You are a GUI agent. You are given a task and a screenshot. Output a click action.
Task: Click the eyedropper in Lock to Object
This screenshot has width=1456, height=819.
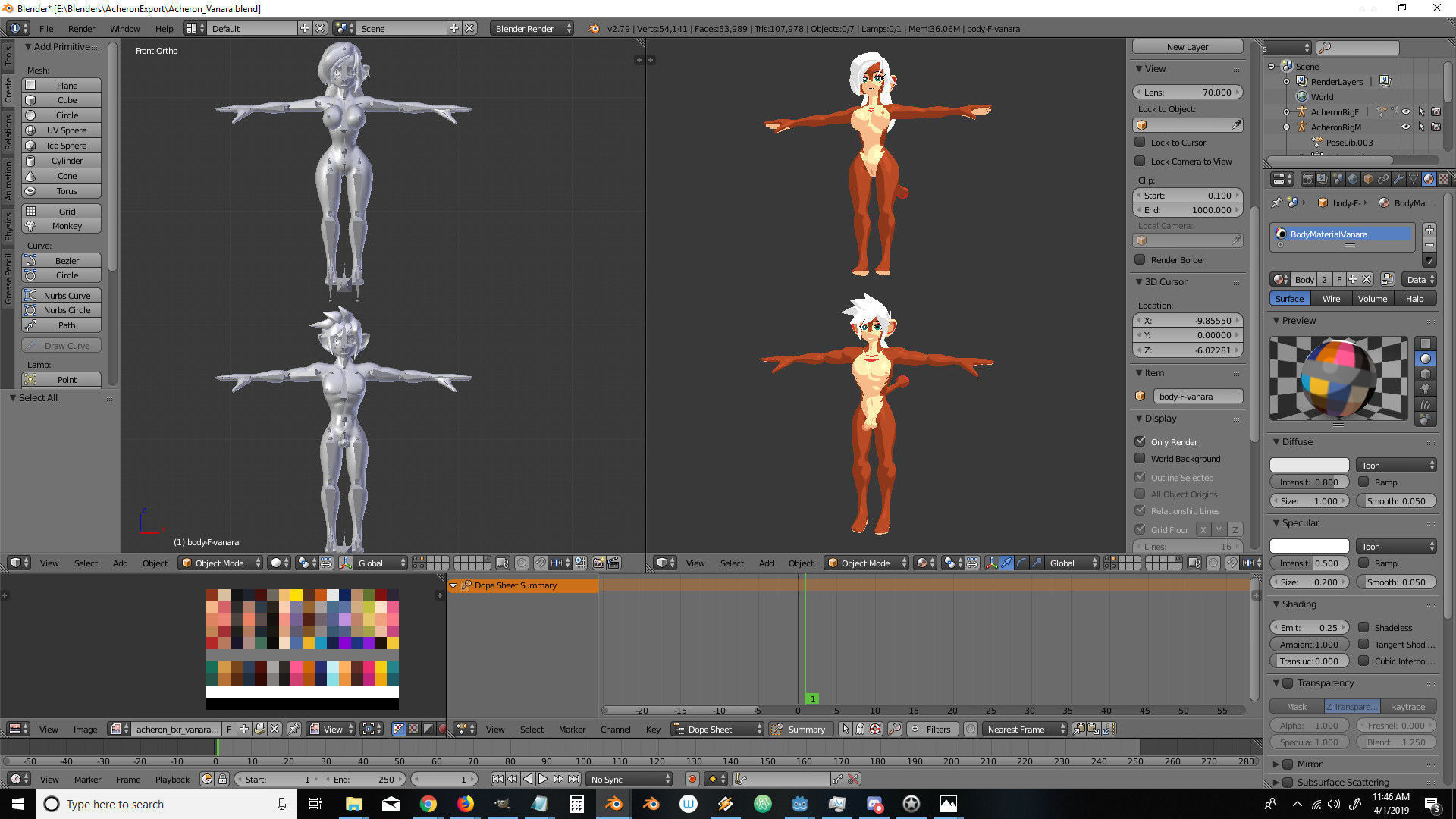click(x=1236, y=125)
